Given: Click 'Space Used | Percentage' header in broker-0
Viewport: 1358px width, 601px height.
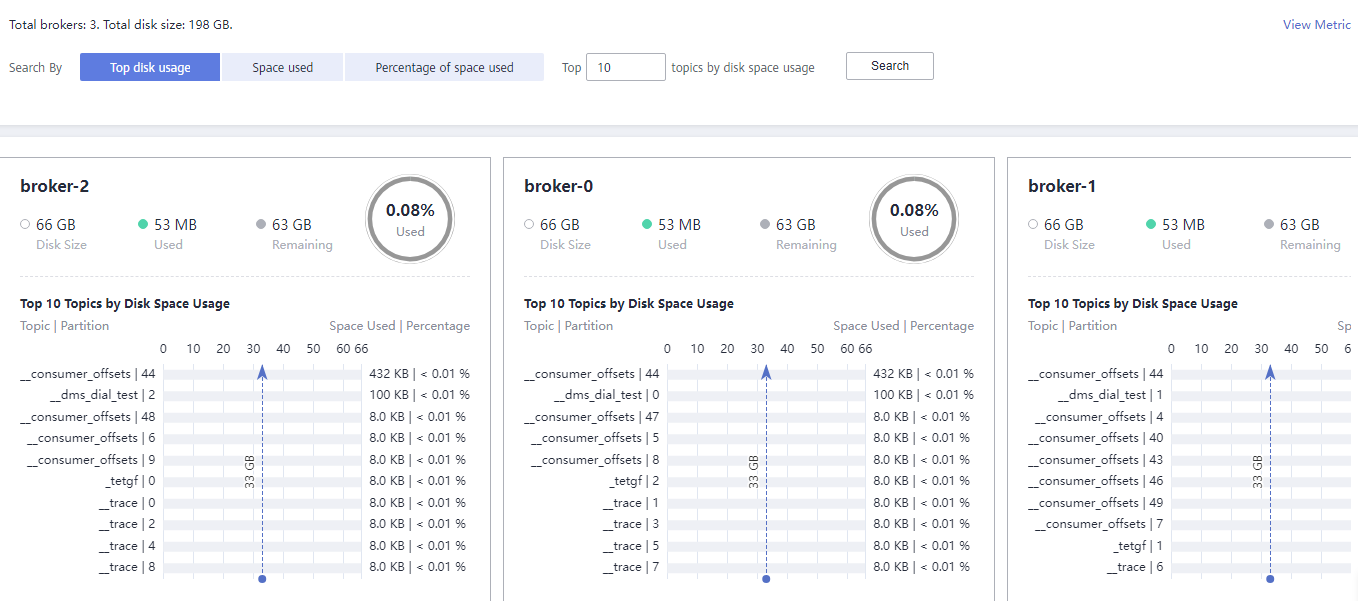Looking at the screenshot, I should pyautogui.click(x=904, y=326).
